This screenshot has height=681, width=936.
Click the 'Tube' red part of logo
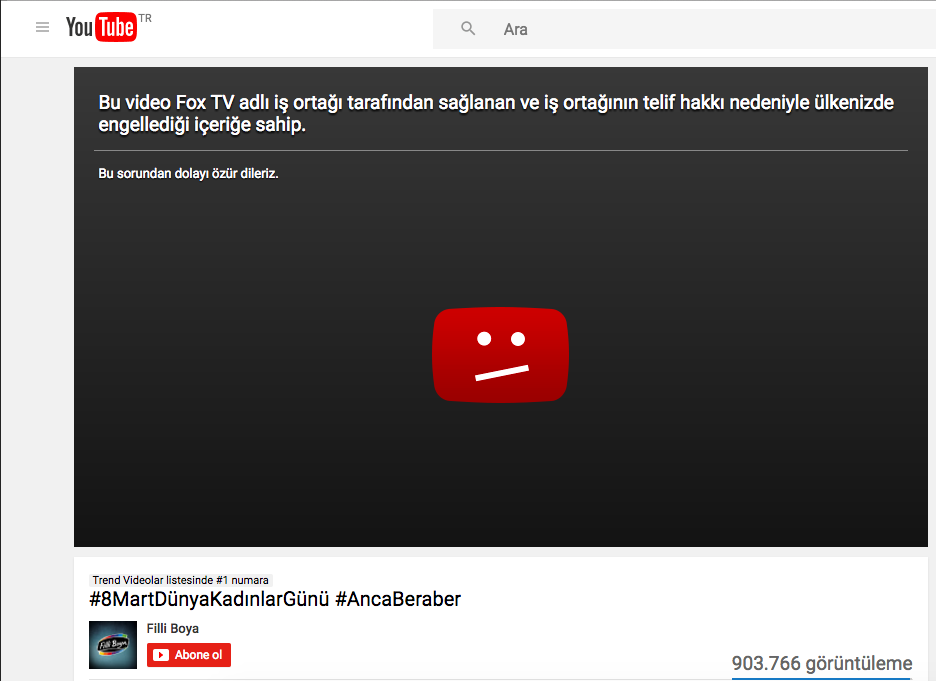point(115,27)
